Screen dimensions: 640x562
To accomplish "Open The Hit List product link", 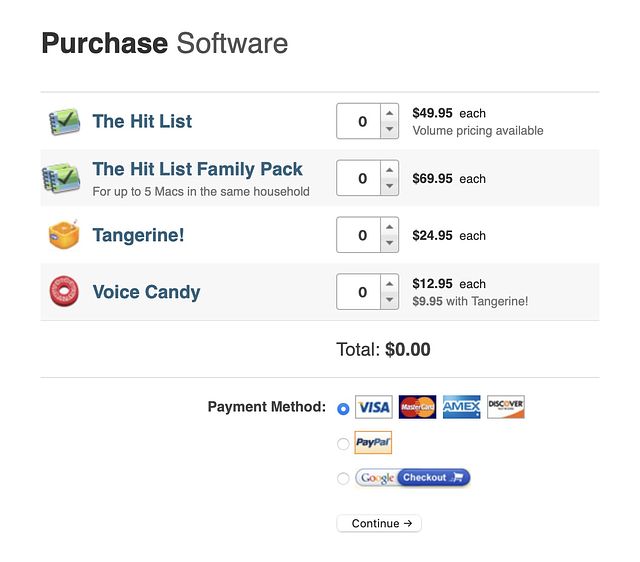I will point(142,121).
